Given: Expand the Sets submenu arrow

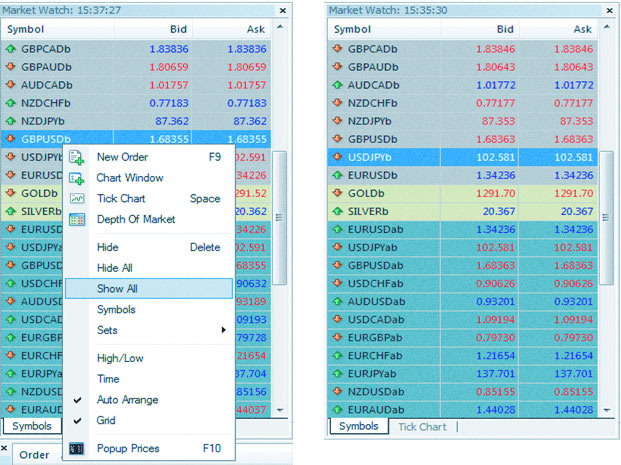Looking at the screenshot, I should point(222,330).
